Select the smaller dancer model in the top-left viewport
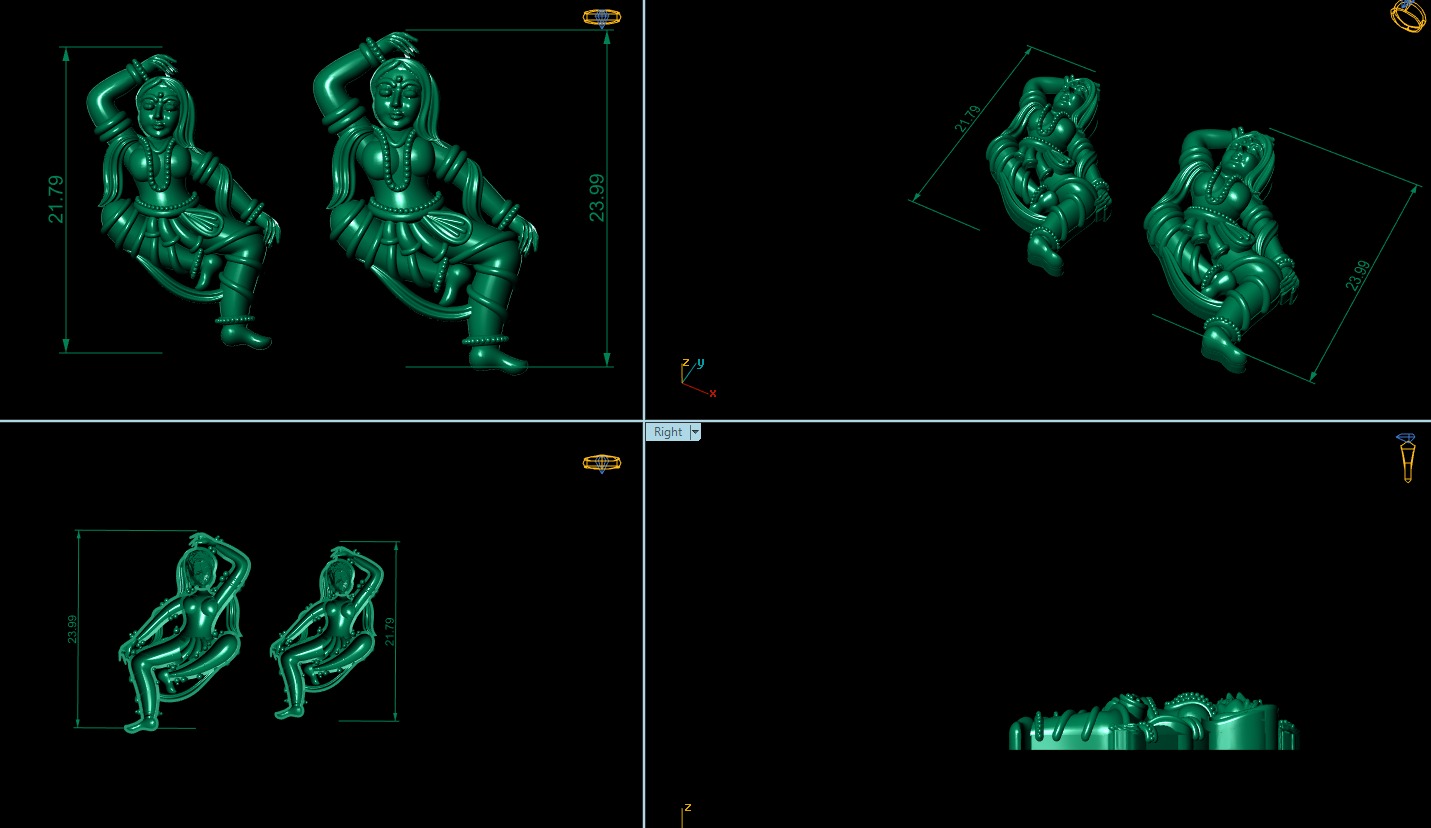This screenshot has height=828, width=1431. click(x=184, y=200)
